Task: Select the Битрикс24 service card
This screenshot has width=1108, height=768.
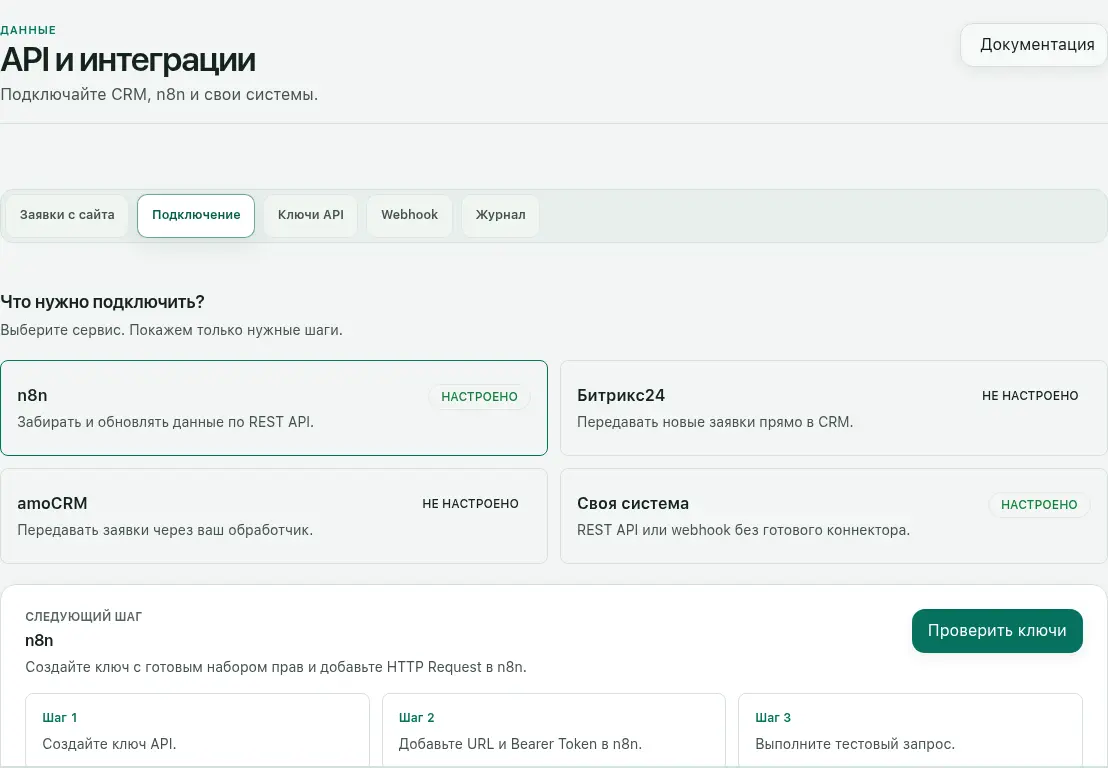Action: [834, 408]
